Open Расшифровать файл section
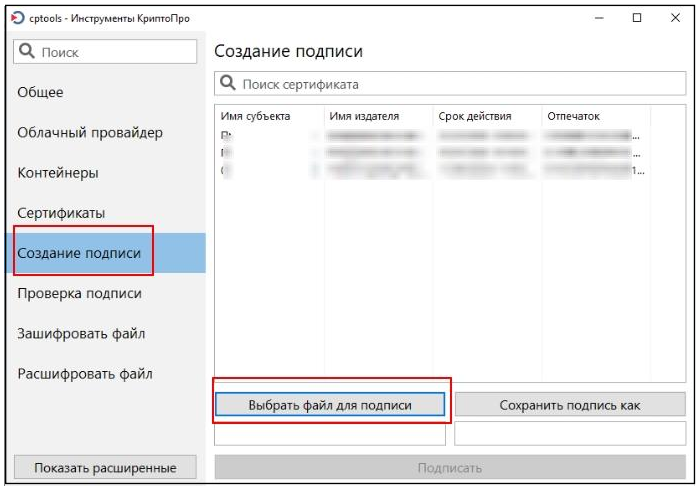 [x=85, y=374]
